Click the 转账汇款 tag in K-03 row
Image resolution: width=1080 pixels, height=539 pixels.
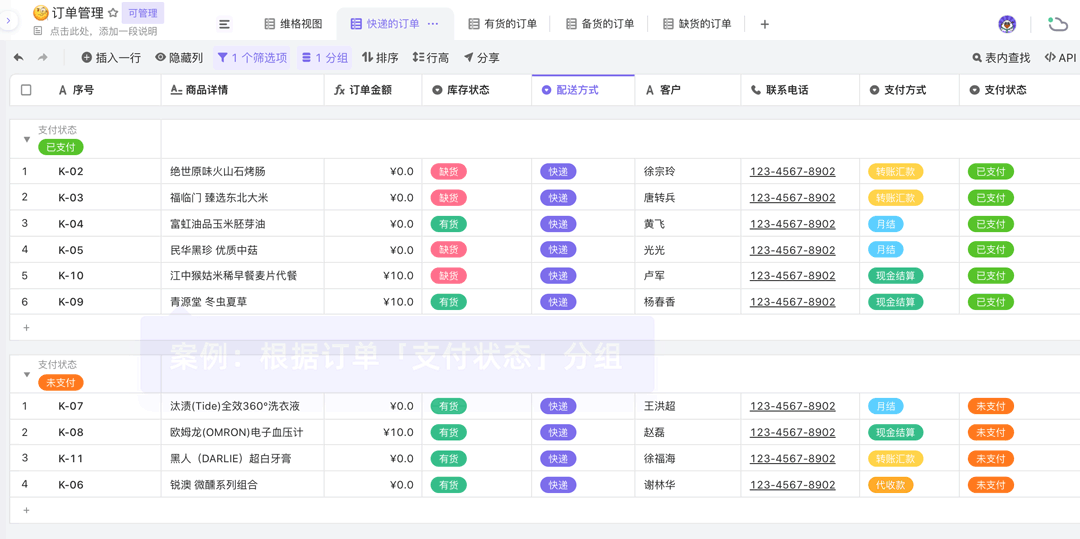pyautogui.click(x=895, y=198)
